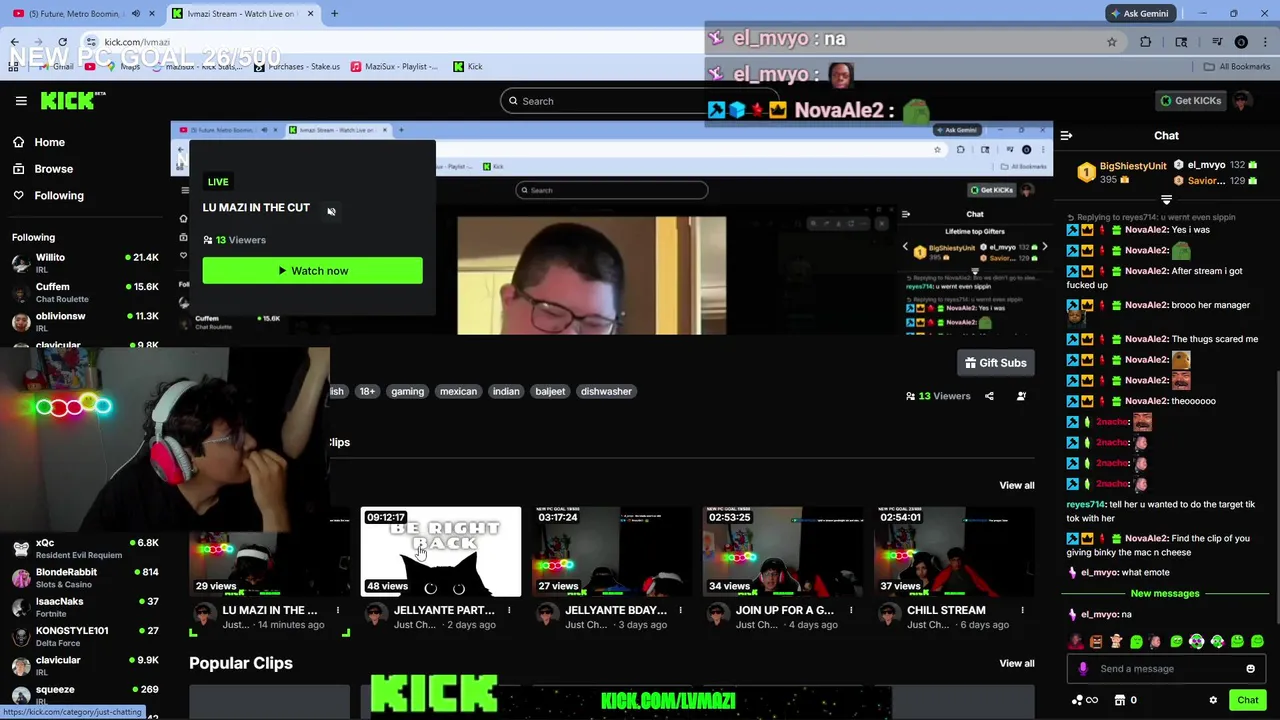Screen dimensions: 1280x720
Task: Reload the page
Action: 62,42
